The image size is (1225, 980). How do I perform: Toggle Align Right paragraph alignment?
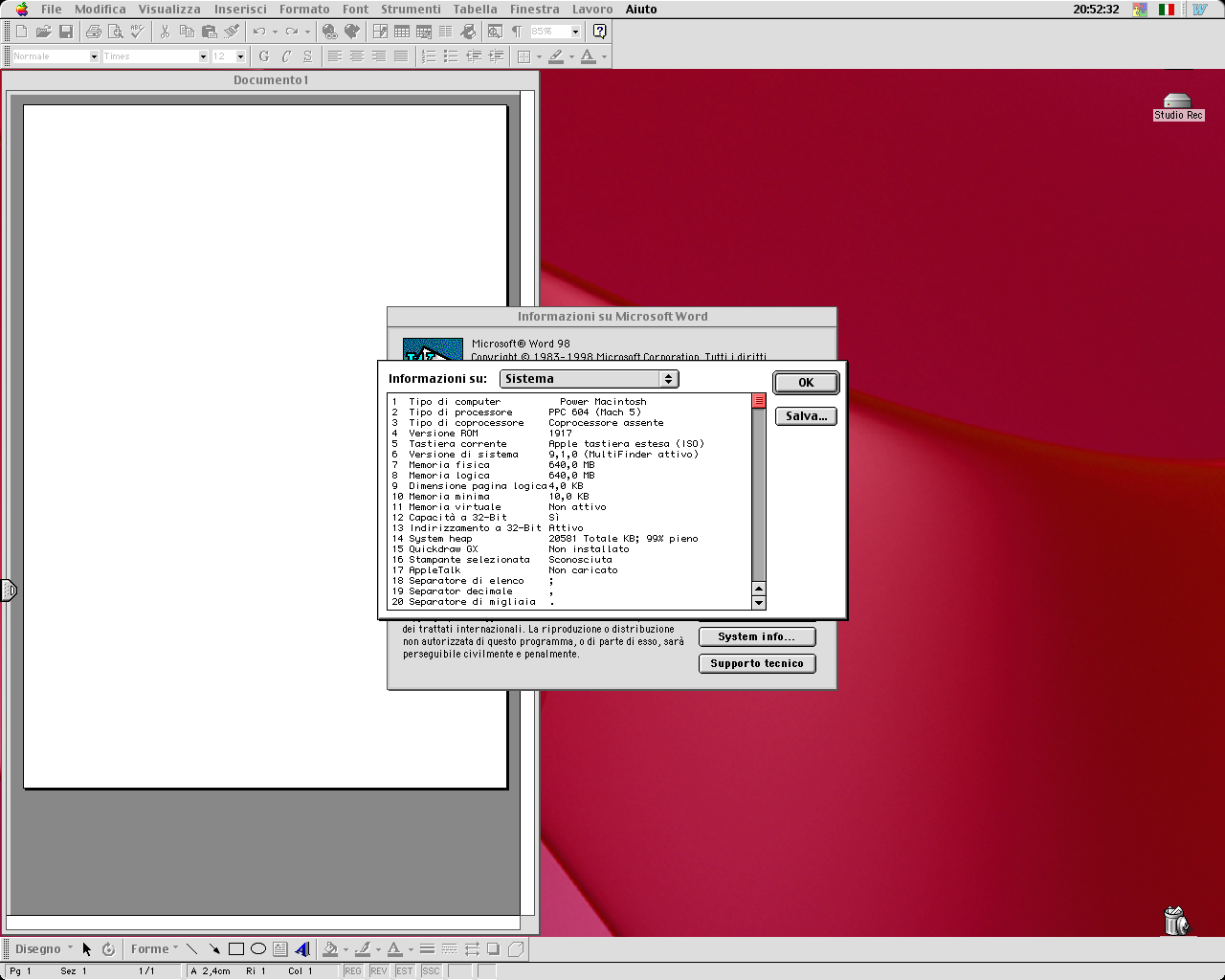(378, 56)
